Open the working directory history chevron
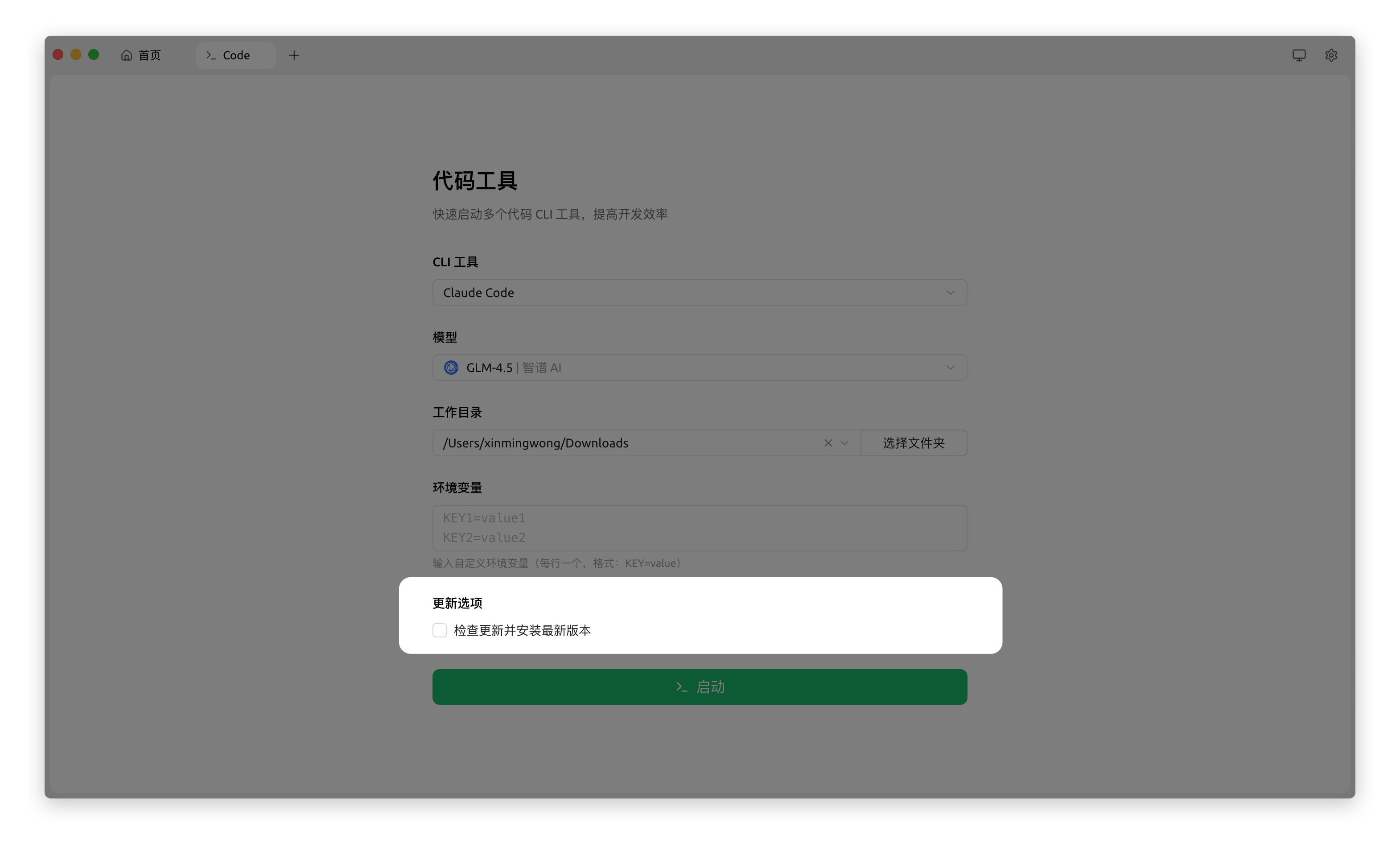1400x852 pixels. pyautogui.click(x=844, y=443)
